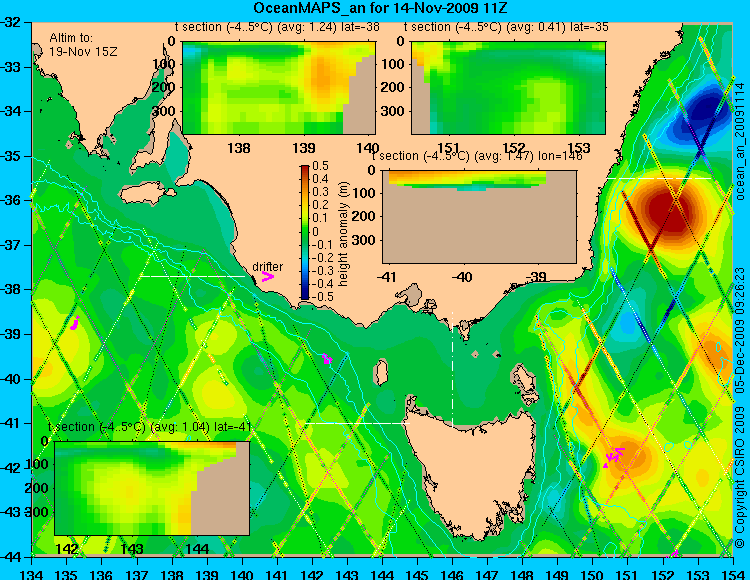
Task: Click the magenta drifter arrow beside "drifter" label
Action: [267, 276]
